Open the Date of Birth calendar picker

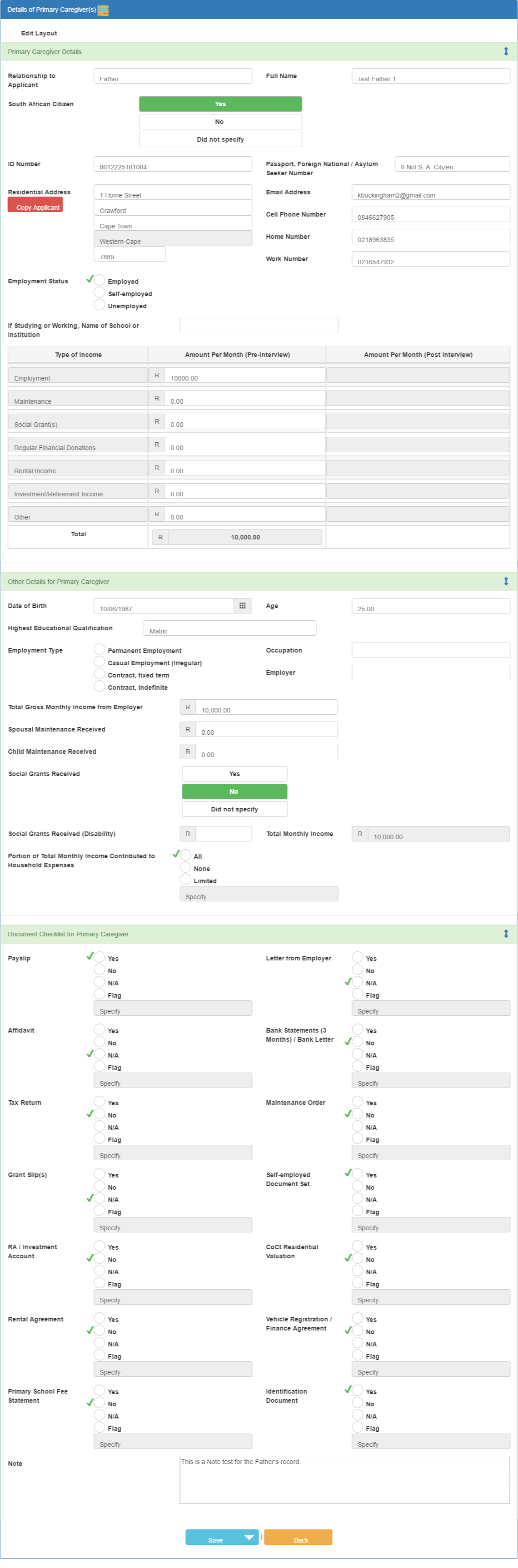(x=243, y=606)
